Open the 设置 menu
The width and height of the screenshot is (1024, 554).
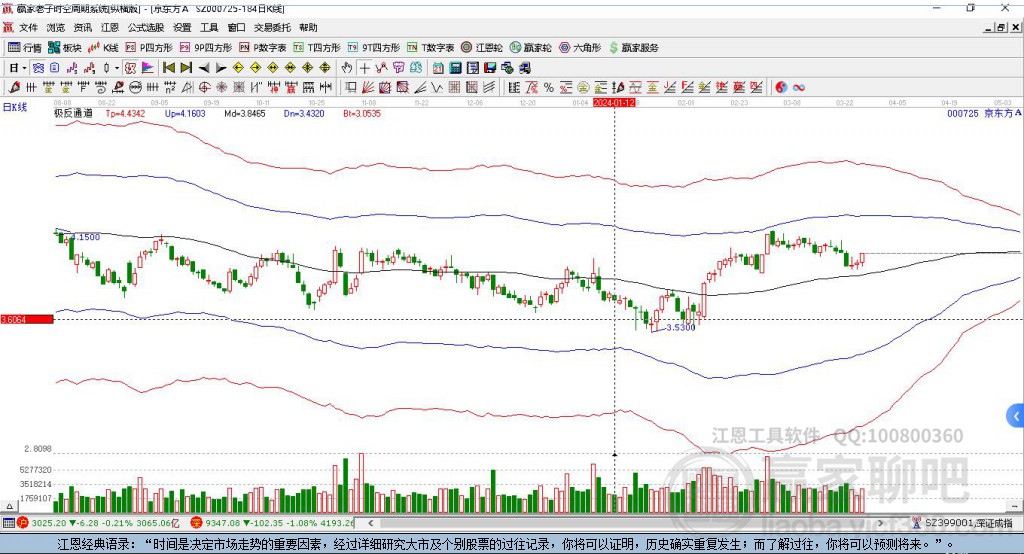pyautogui.click(x=182, y=27)
